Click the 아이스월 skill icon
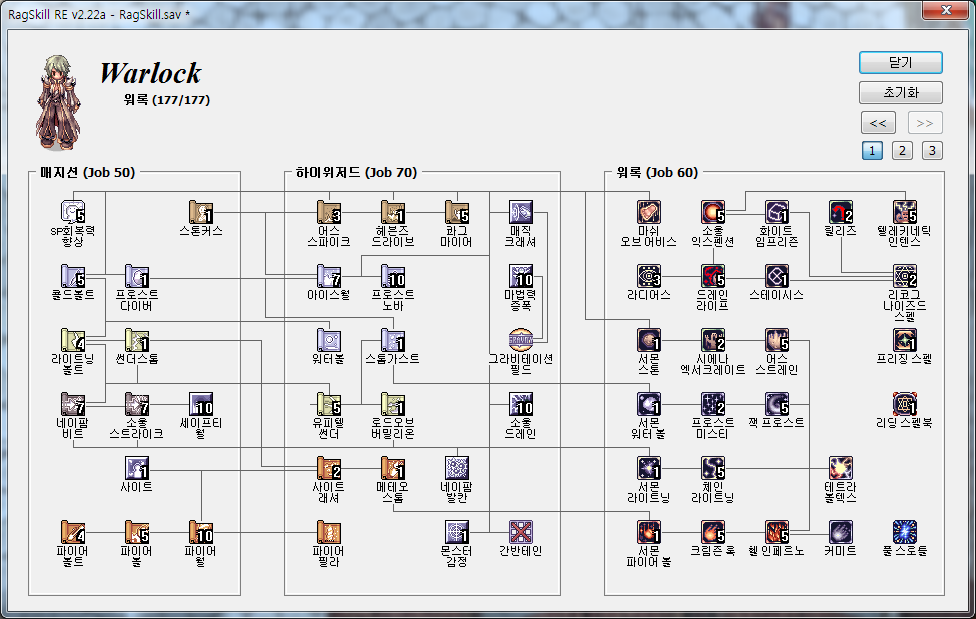The image size is (976, 619). coord(329,276)
